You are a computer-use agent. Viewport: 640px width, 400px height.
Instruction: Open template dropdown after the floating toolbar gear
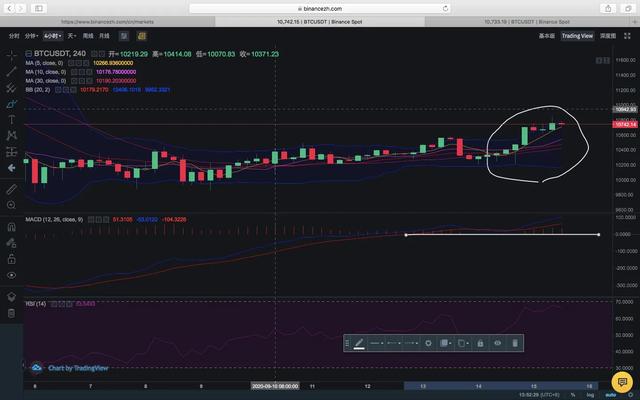tap(445, 343)
